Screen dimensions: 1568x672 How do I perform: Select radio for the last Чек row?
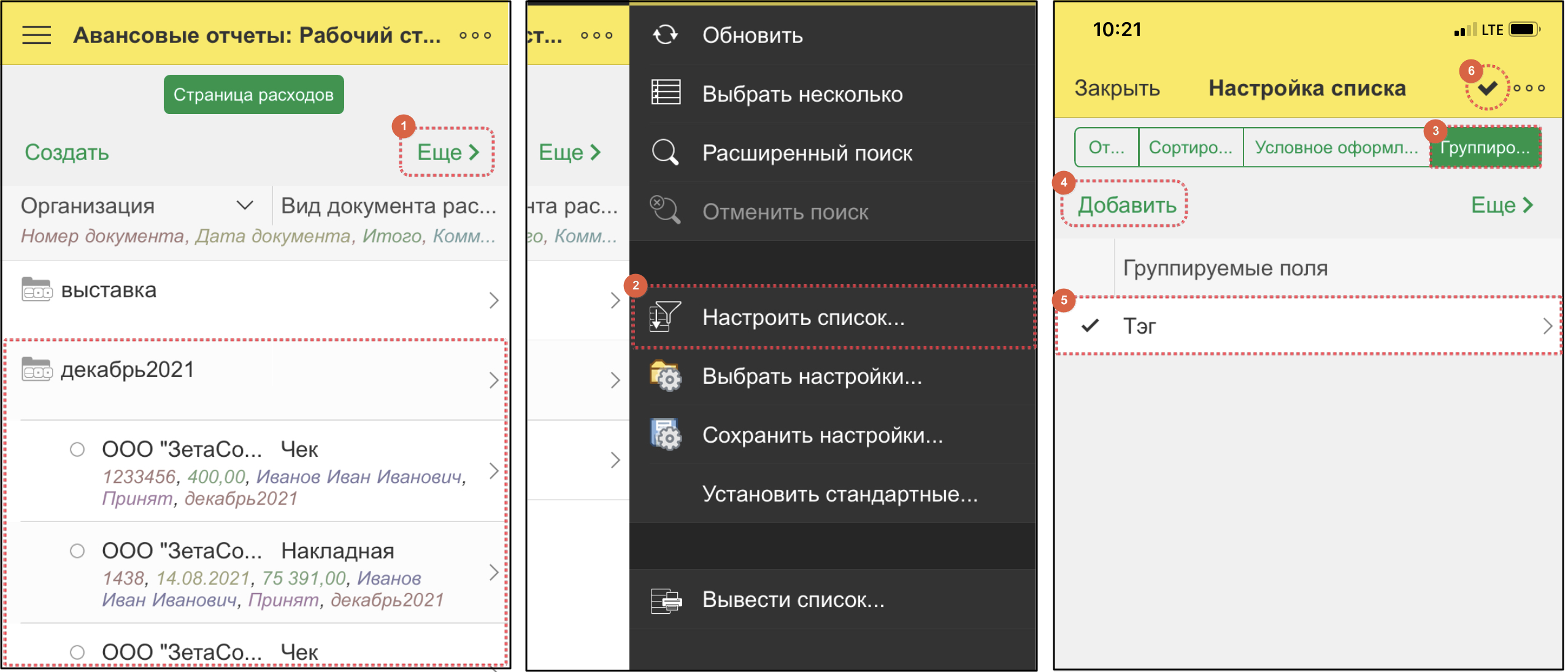[77, 652]
